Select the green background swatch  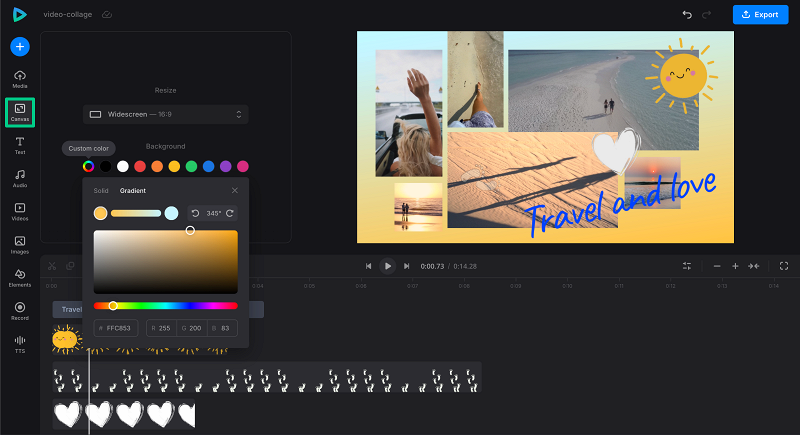pos(191,166)
